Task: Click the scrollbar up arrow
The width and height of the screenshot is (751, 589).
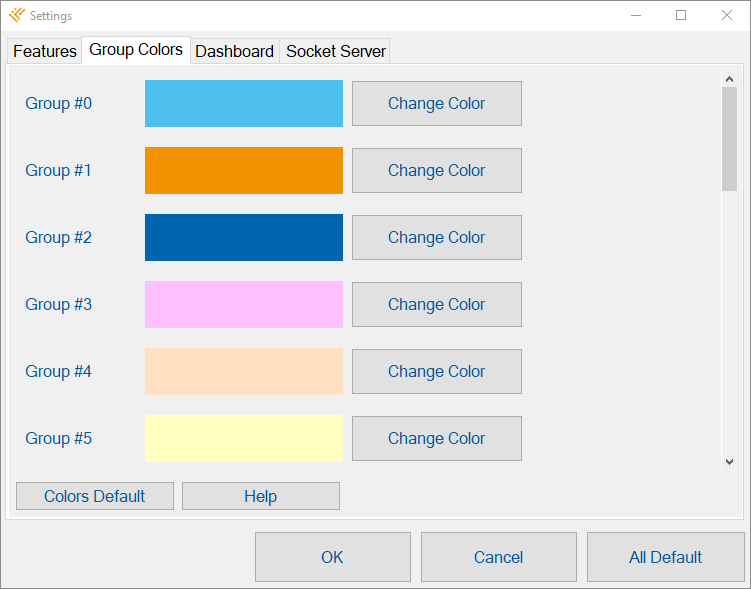Action: 729,79
